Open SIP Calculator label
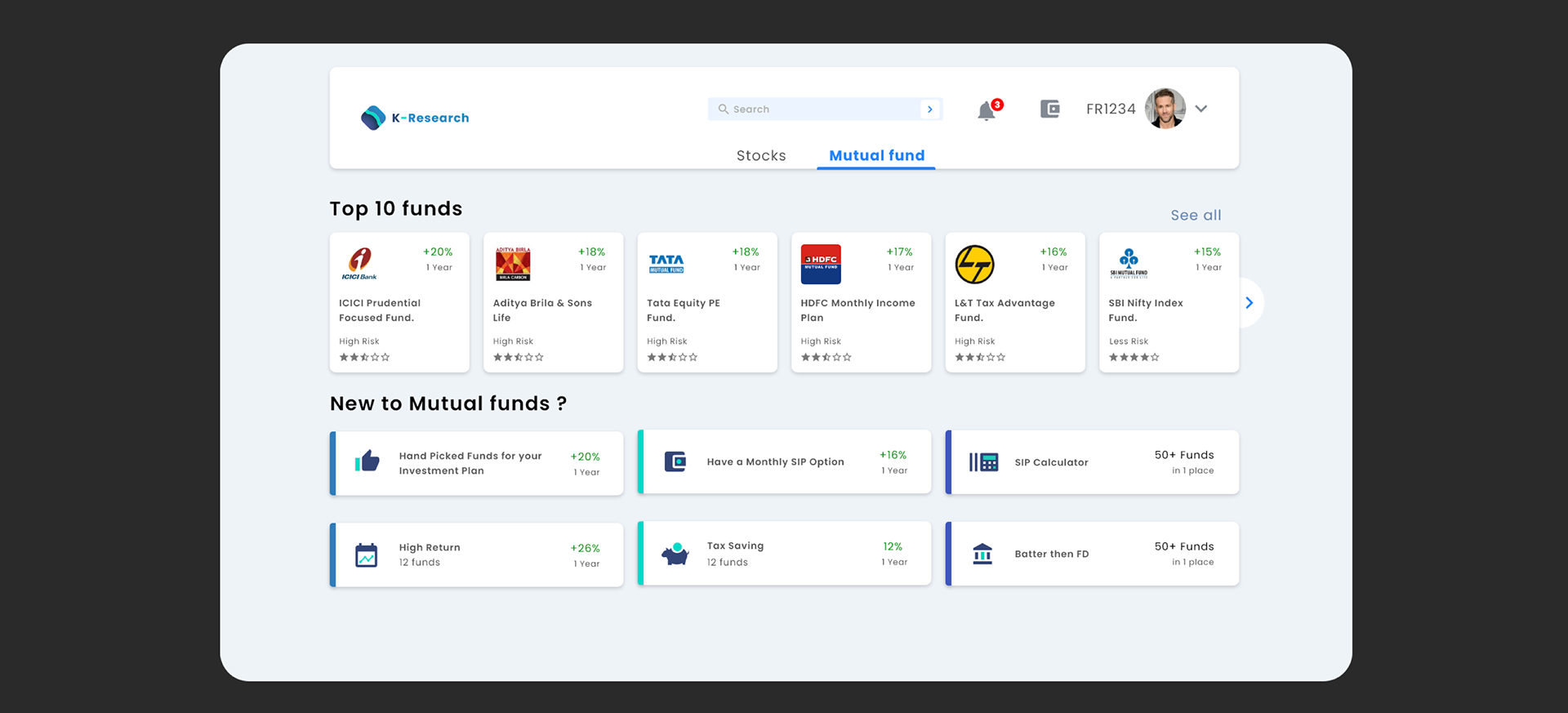1568x713 pixels. 1052,462
